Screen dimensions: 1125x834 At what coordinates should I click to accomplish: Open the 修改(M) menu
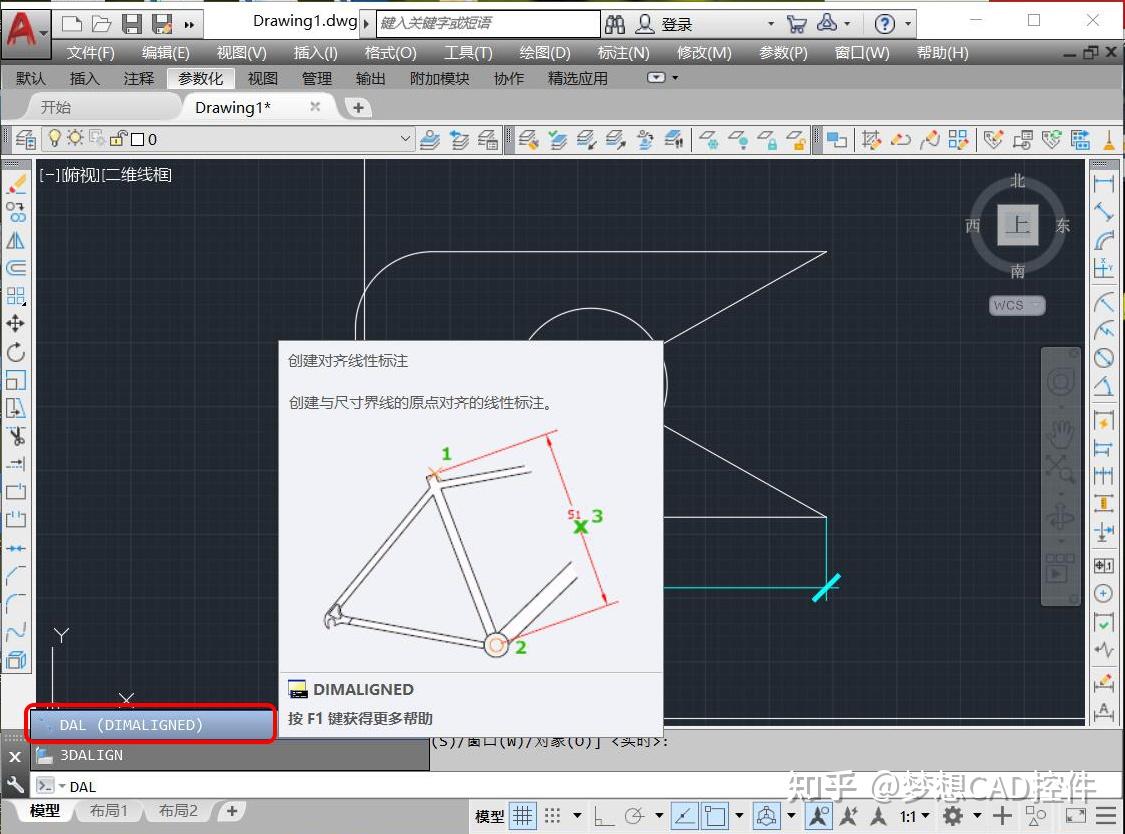click(704, 53)
